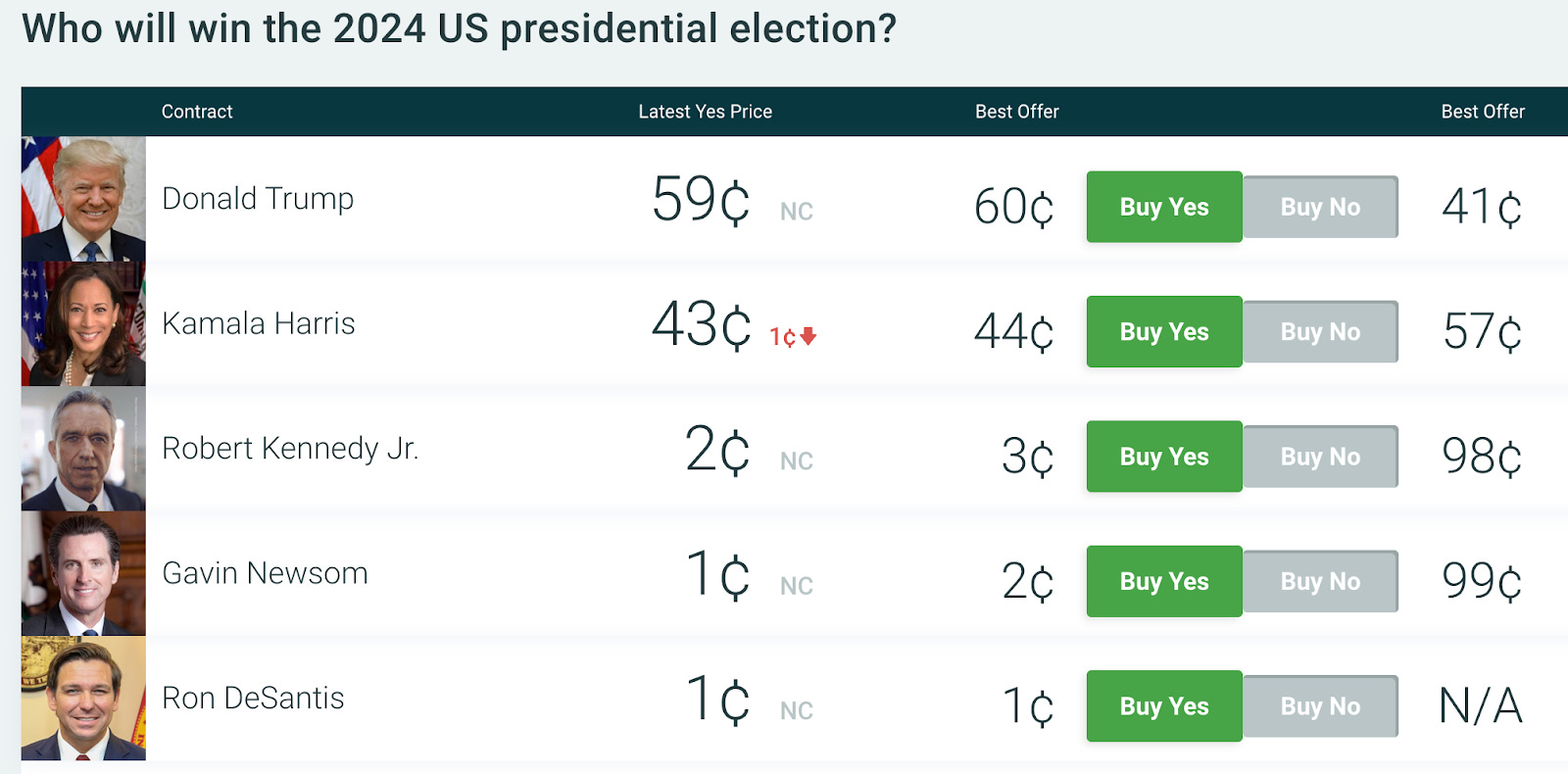Click Buy No for Gavin Newsom
Screen dimensions: 1568x774
(1320, 581)
